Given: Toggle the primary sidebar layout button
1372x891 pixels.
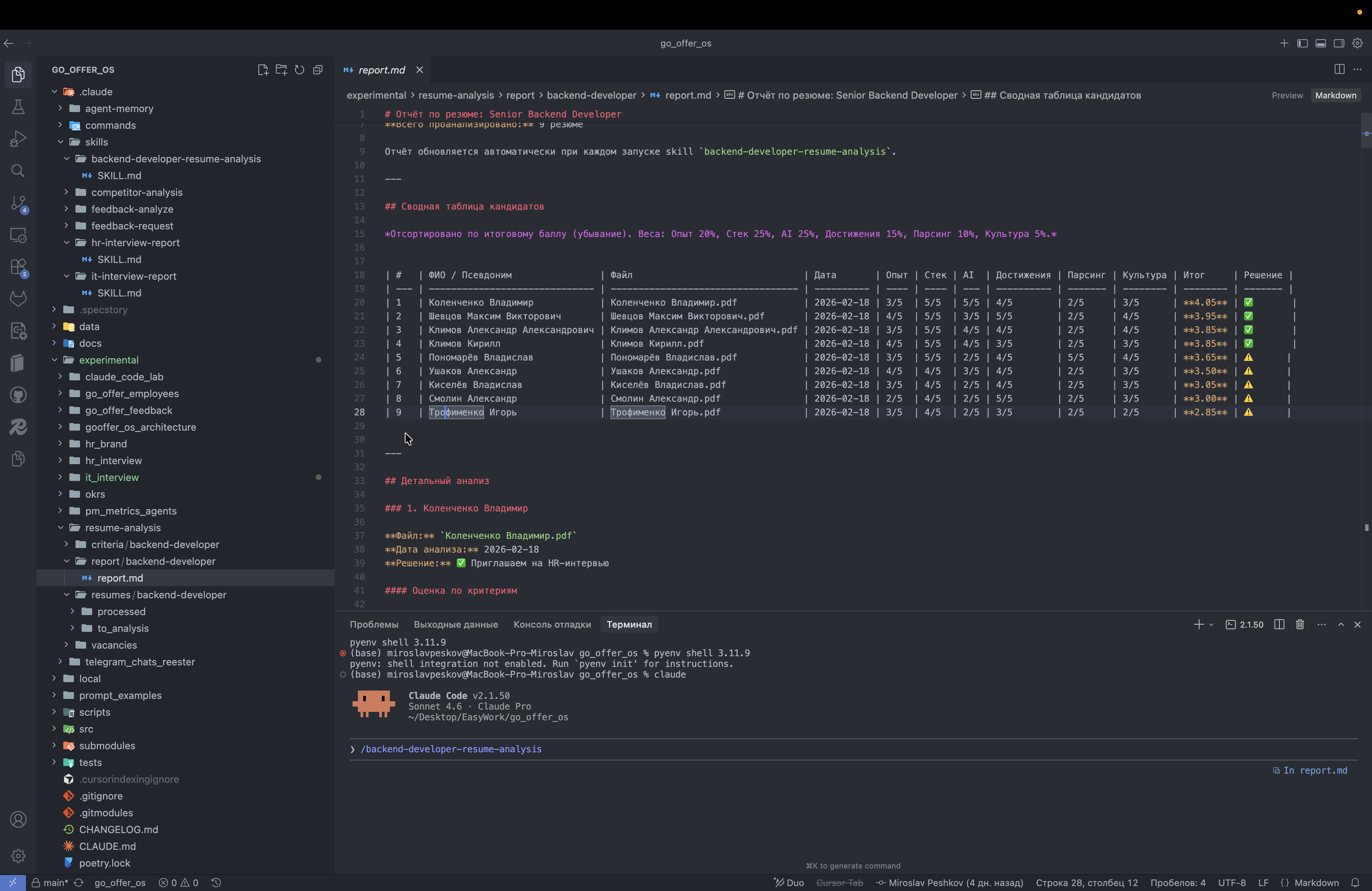Looking at the screenshot, I should (x=1302, y=43).
